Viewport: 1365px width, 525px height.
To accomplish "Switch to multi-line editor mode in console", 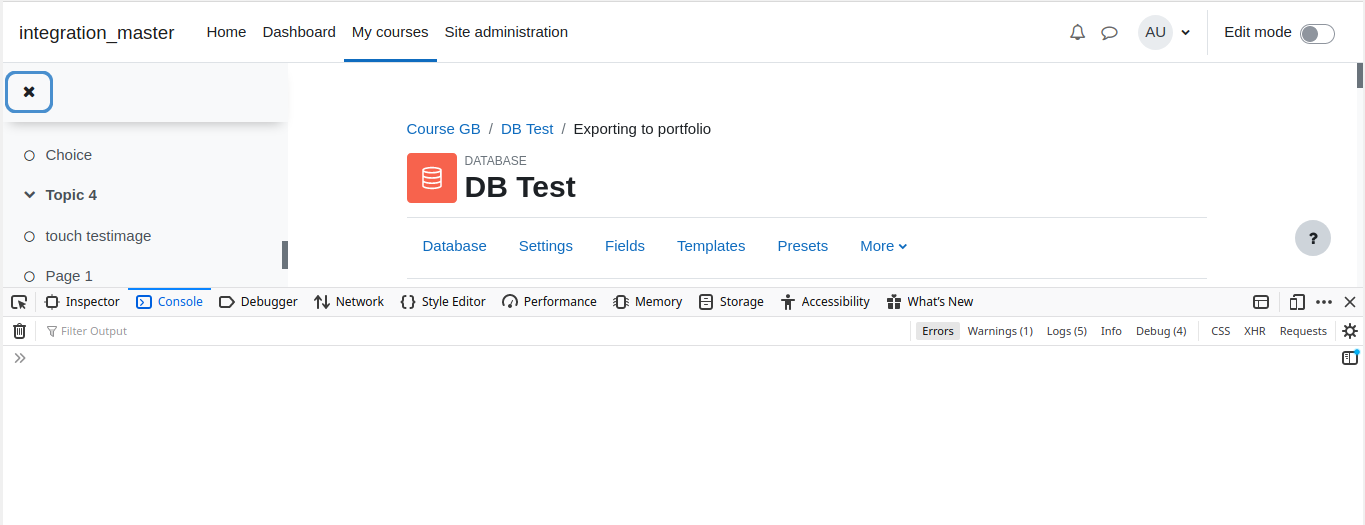I will [x=1350, y=358].
